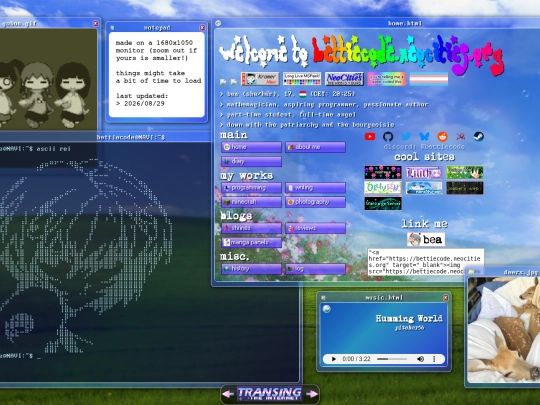
Task: Click the bea link-me button image
Action: point(426,239)
